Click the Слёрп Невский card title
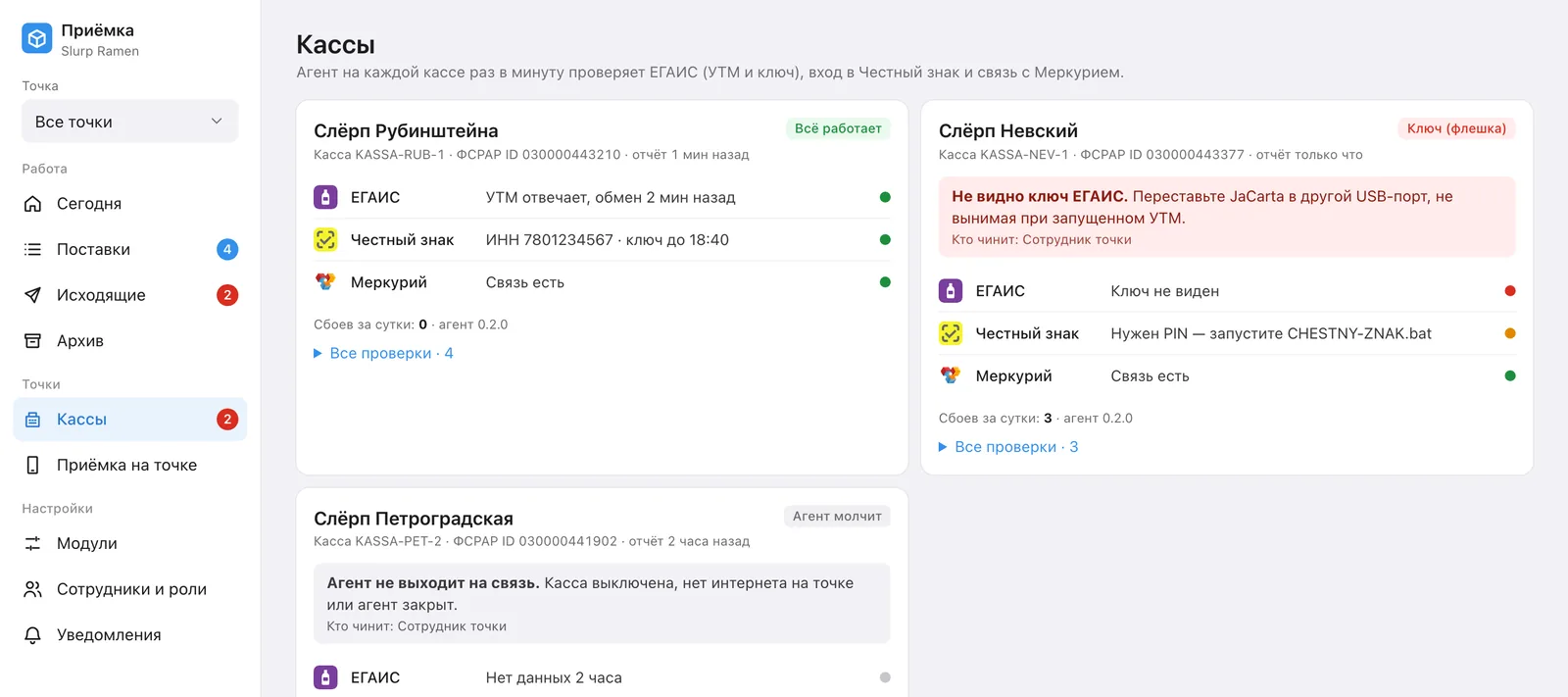The width and height of the screenshot is (1568, 697). [1008, 130]
